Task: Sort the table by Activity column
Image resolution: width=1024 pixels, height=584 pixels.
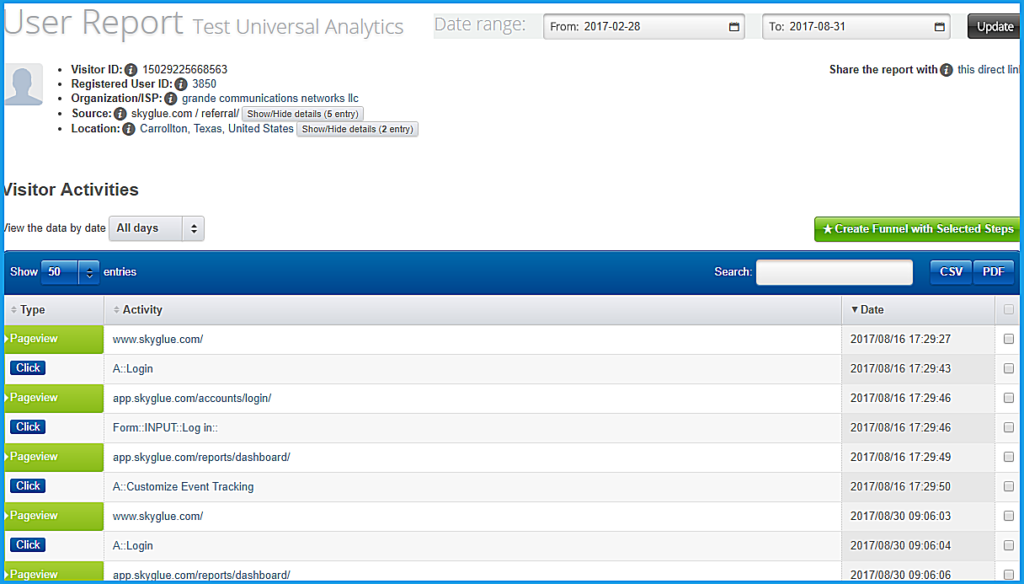Action: [x=142, y=310]
